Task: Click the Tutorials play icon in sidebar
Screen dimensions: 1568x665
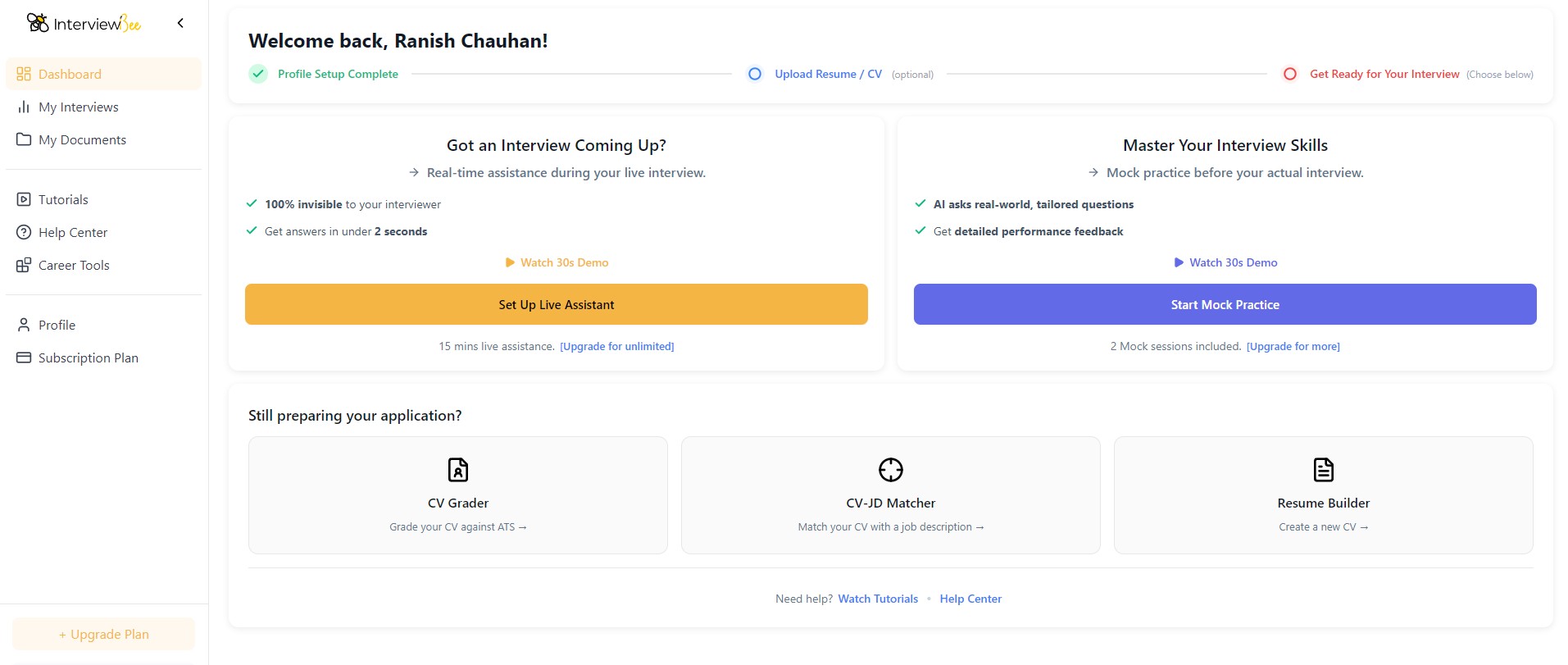Action: point(24,199)
